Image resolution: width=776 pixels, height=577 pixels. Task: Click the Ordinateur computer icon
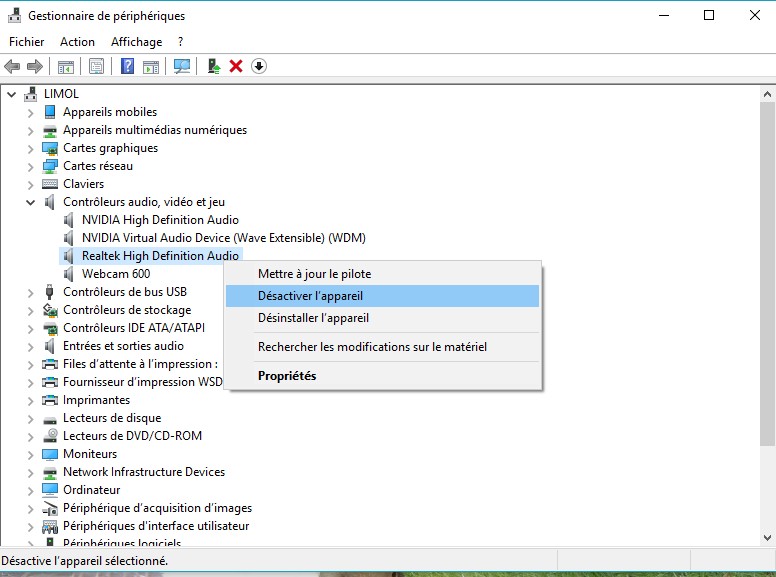point(50,490)
